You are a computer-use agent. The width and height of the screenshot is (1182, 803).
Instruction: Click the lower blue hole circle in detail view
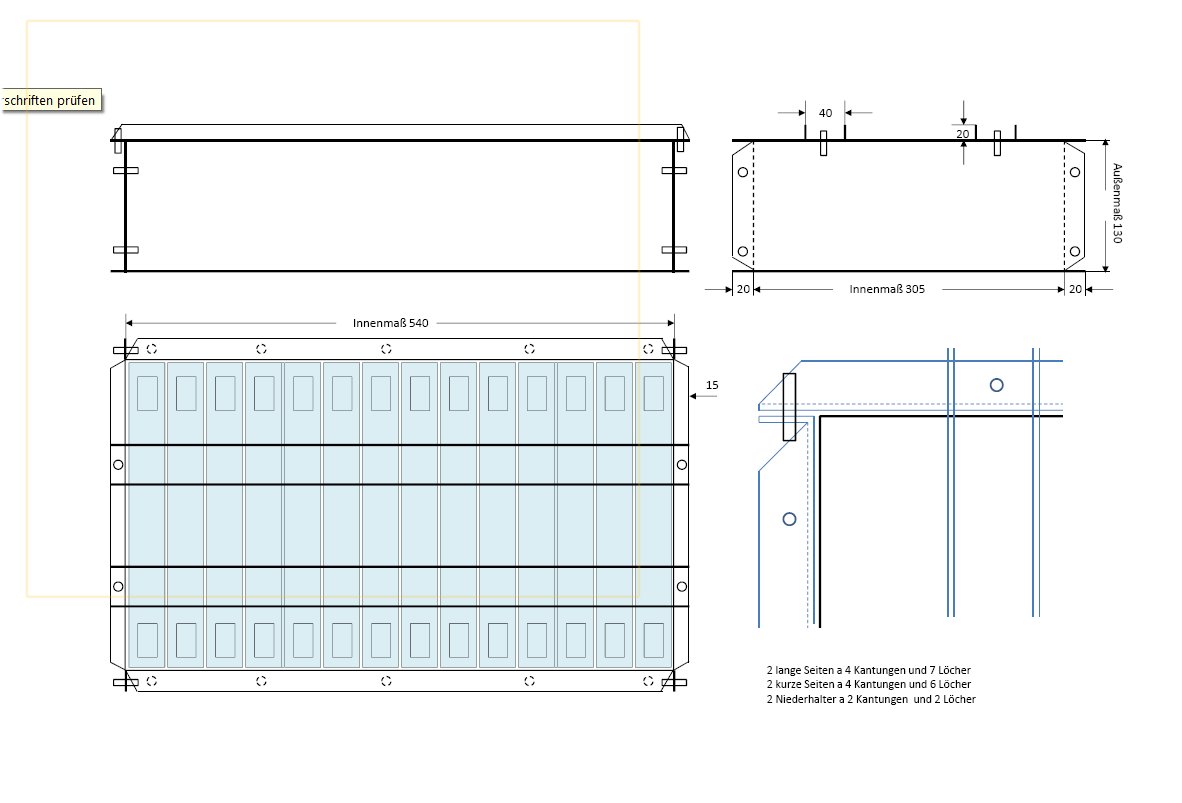789,518
